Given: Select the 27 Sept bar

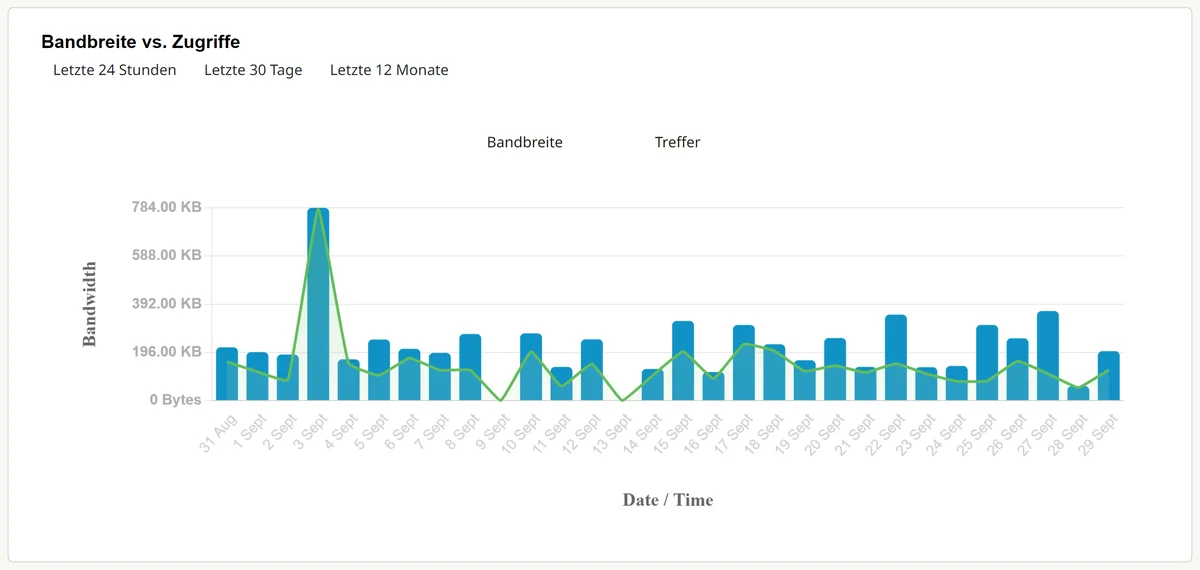Looking at the screenshot, I should pyautogui.click(x=1048, y=356).
